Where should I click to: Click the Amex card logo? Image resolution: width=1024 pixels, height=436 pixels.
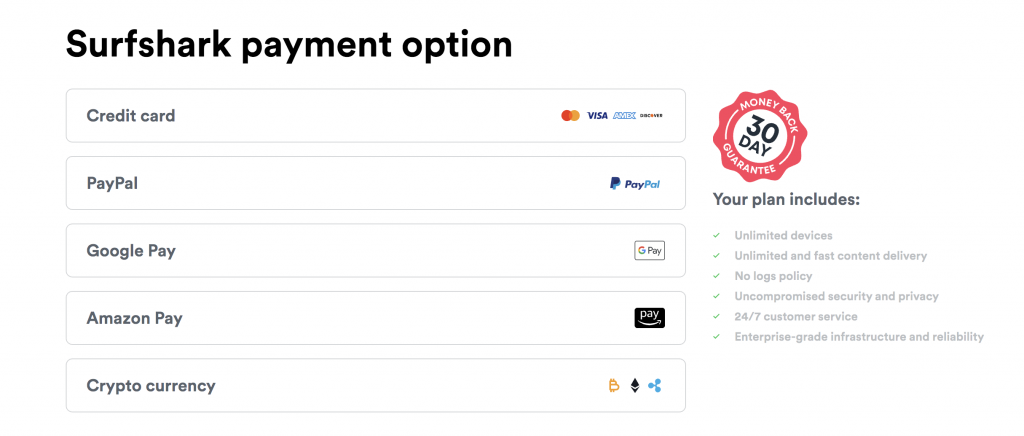(624, 116)
